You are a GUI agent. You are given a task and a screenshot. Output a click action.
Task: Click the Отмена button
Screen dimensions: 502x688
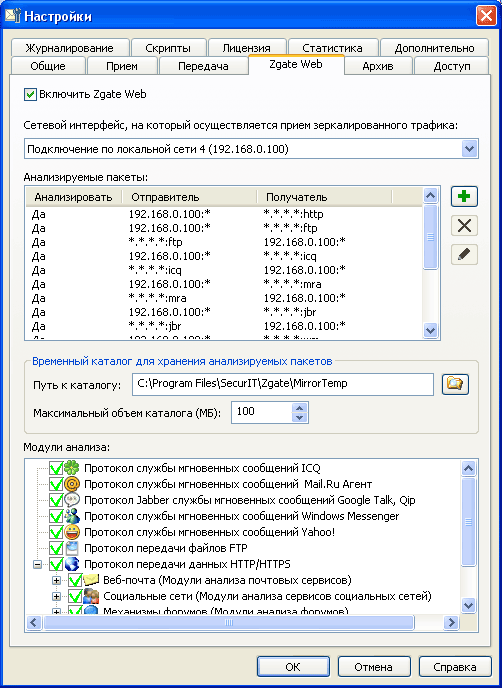point(373,667)
